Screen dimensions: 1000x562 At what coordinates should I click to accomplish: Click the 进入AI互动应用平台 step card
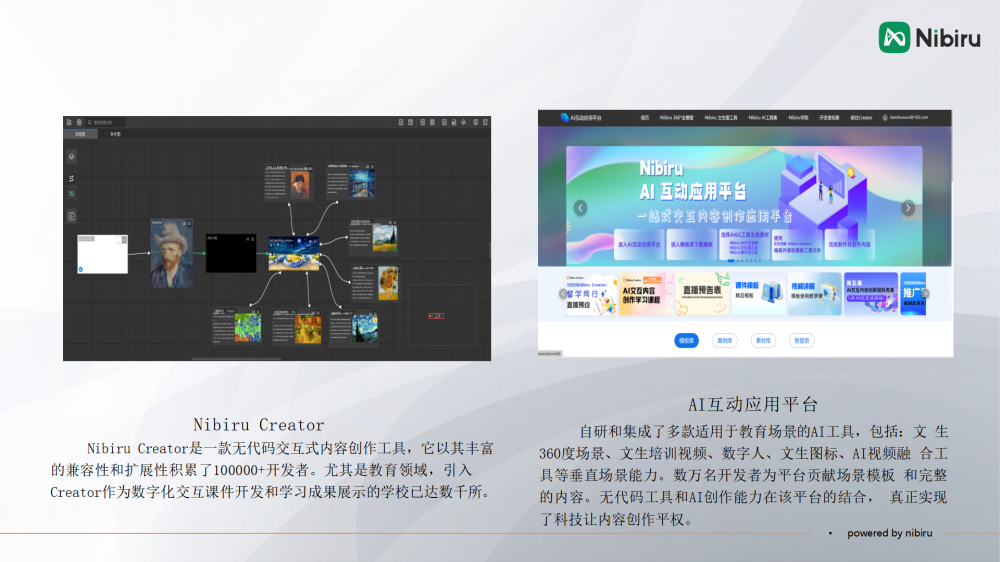(639, 245)
